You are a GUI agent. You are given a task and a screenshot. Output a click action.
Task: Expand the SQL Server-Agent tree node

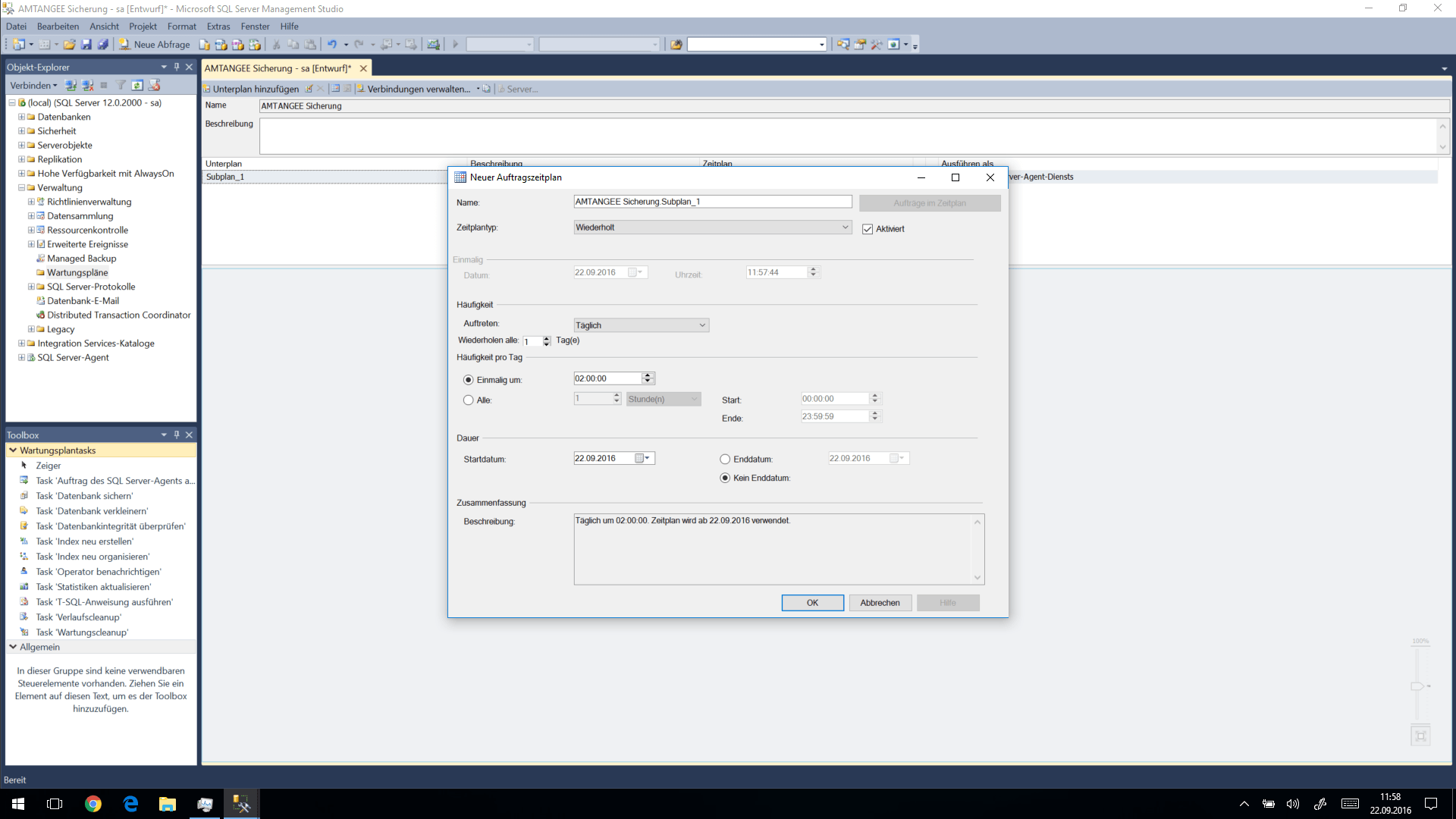(x=22, y=358)
